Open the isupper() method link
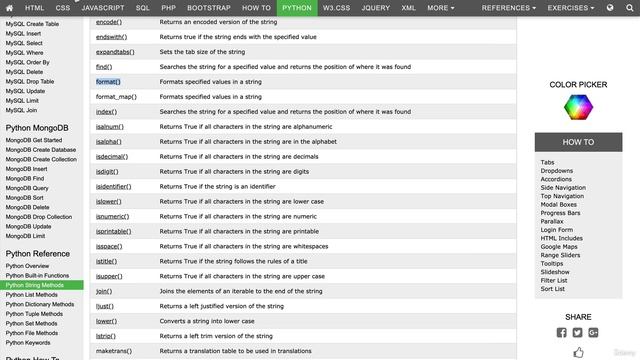This screenshot has width=640, height=360. [x=109, y=276]
